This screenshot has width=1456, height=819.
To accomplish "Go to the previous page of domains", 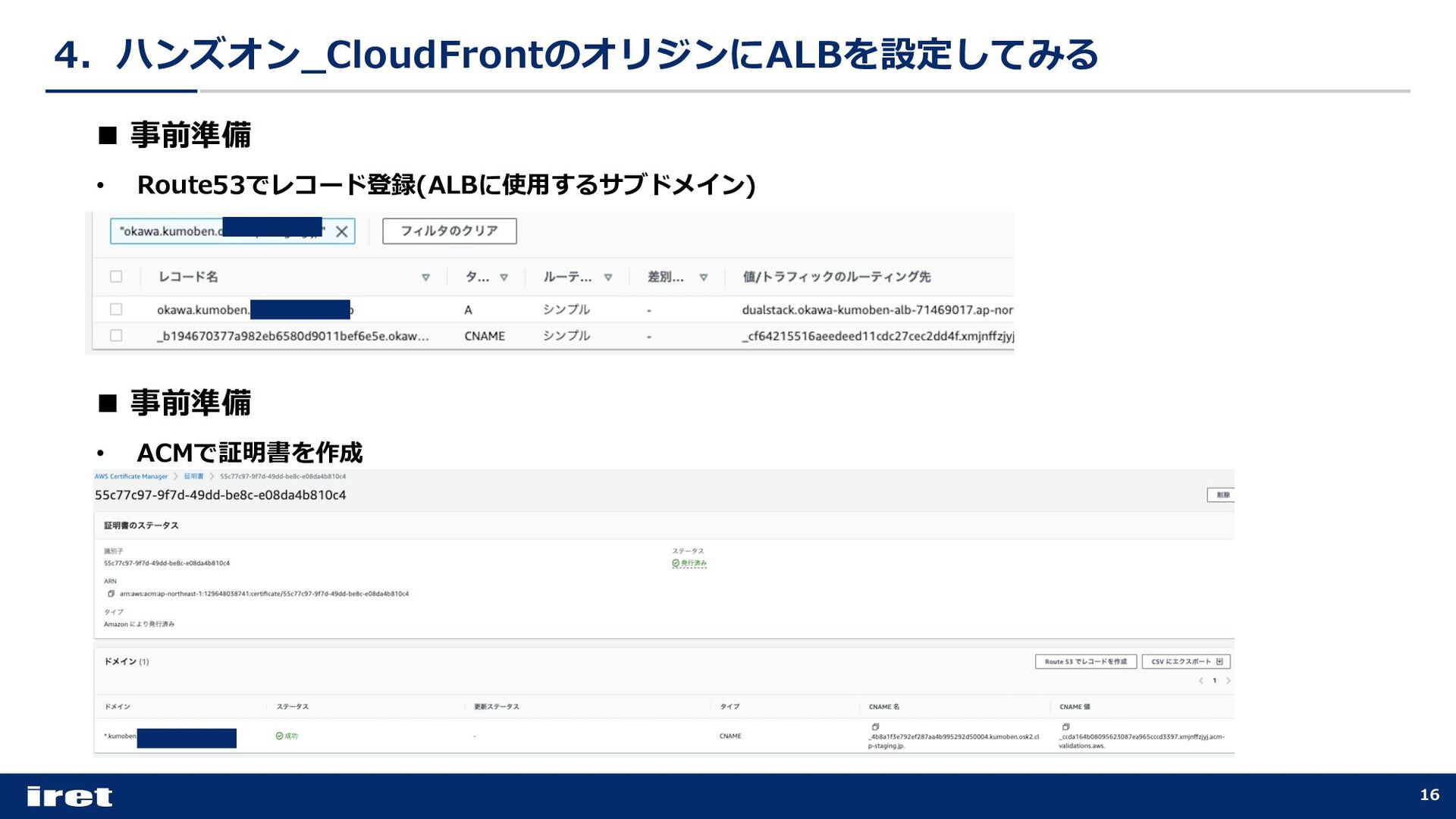I will tap(1200, 681).
